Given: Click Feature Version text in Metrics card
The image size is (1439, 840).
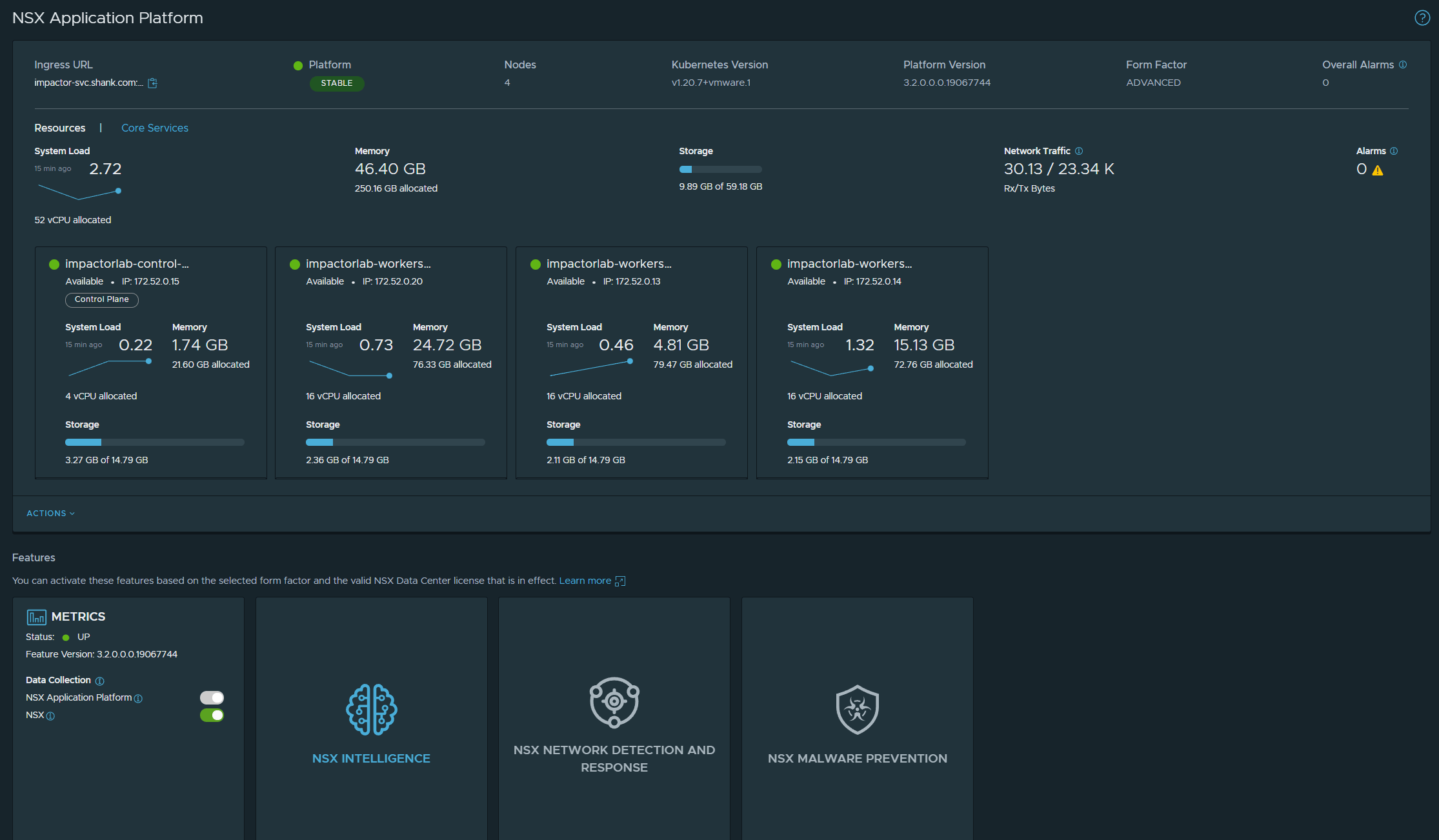Looking at the screenshot, I should [101, 654].
